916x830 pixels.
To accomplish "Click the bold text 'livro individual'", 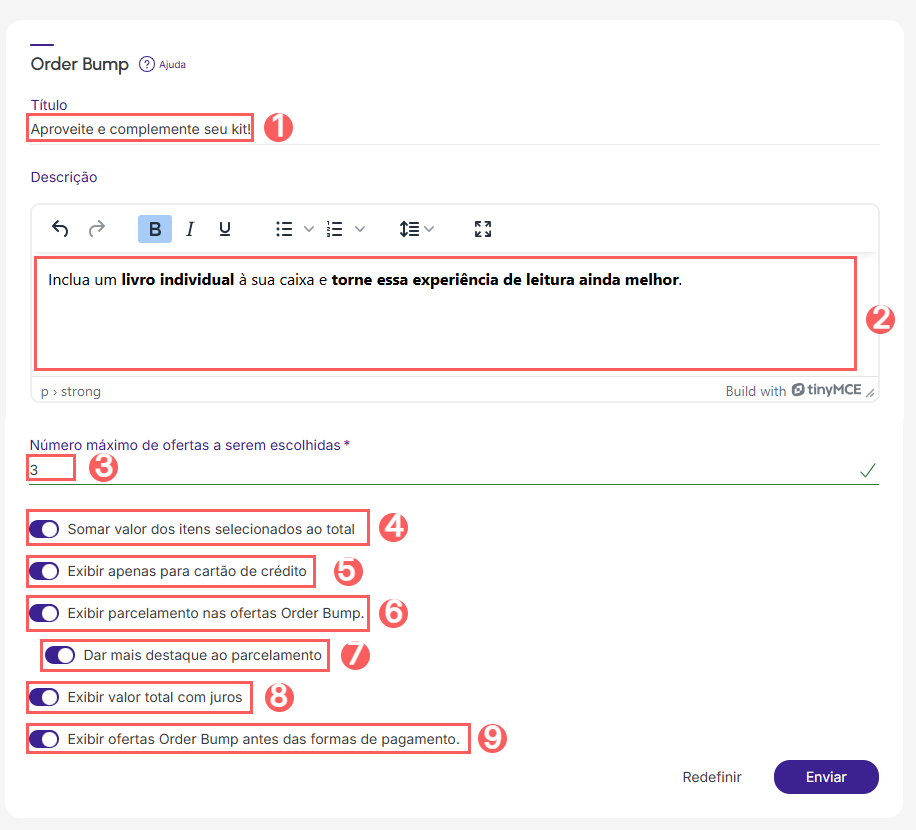I will pos(178,280).
